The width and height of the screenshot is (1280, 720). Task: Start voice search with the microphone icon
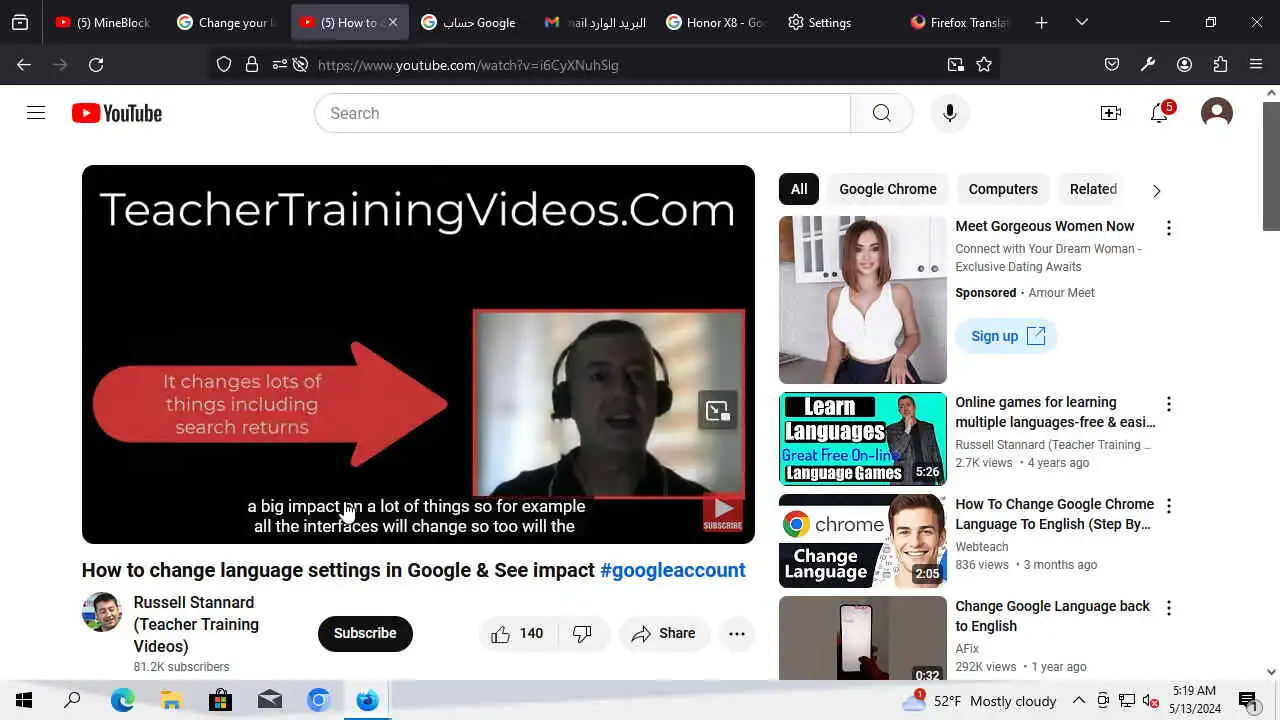pyautogui.click(x=949, y=113)
